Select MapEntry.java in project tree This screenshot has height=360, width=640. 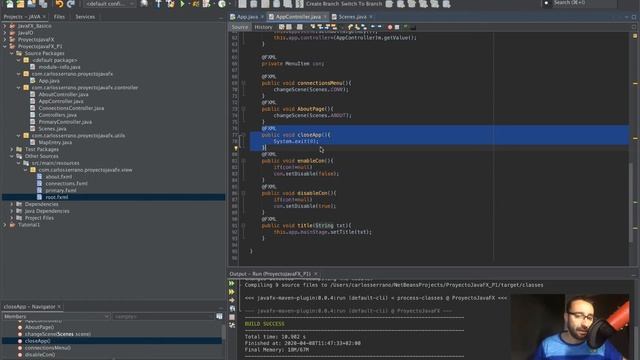(x=55, y=142)
